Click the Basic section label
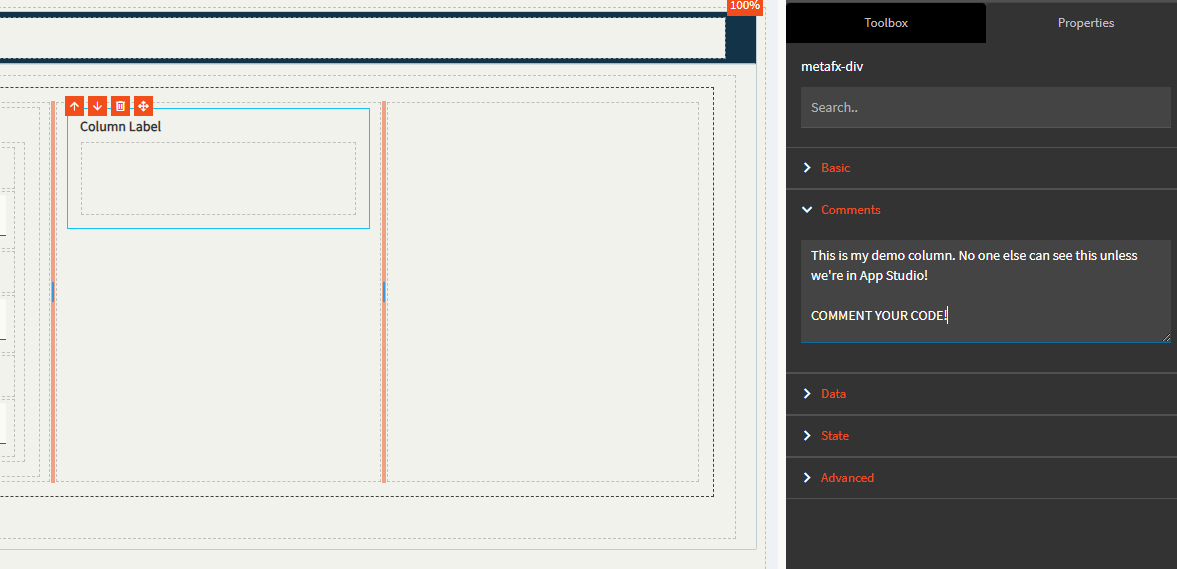Screen dimensions: 1177x569 [835, 167]
